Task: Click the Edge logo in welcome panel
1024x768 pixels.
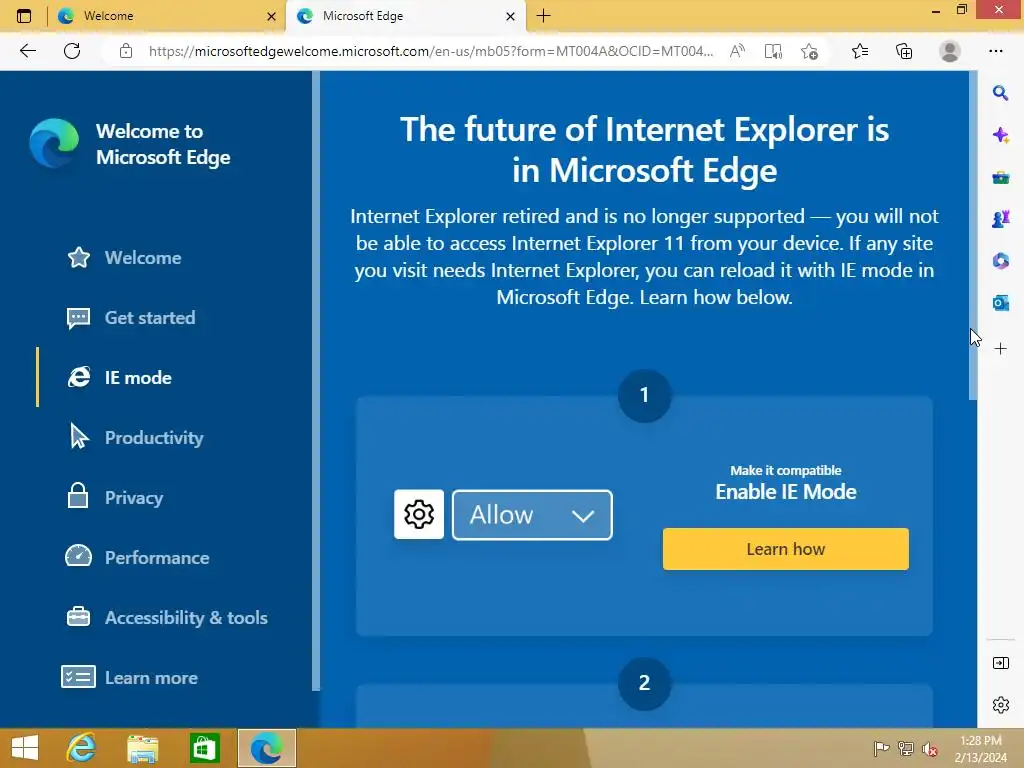Action: (54, 143)
